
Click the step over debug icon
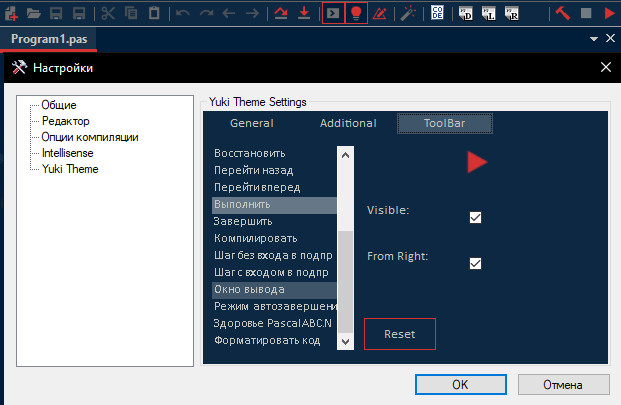[x=281, y=13]
